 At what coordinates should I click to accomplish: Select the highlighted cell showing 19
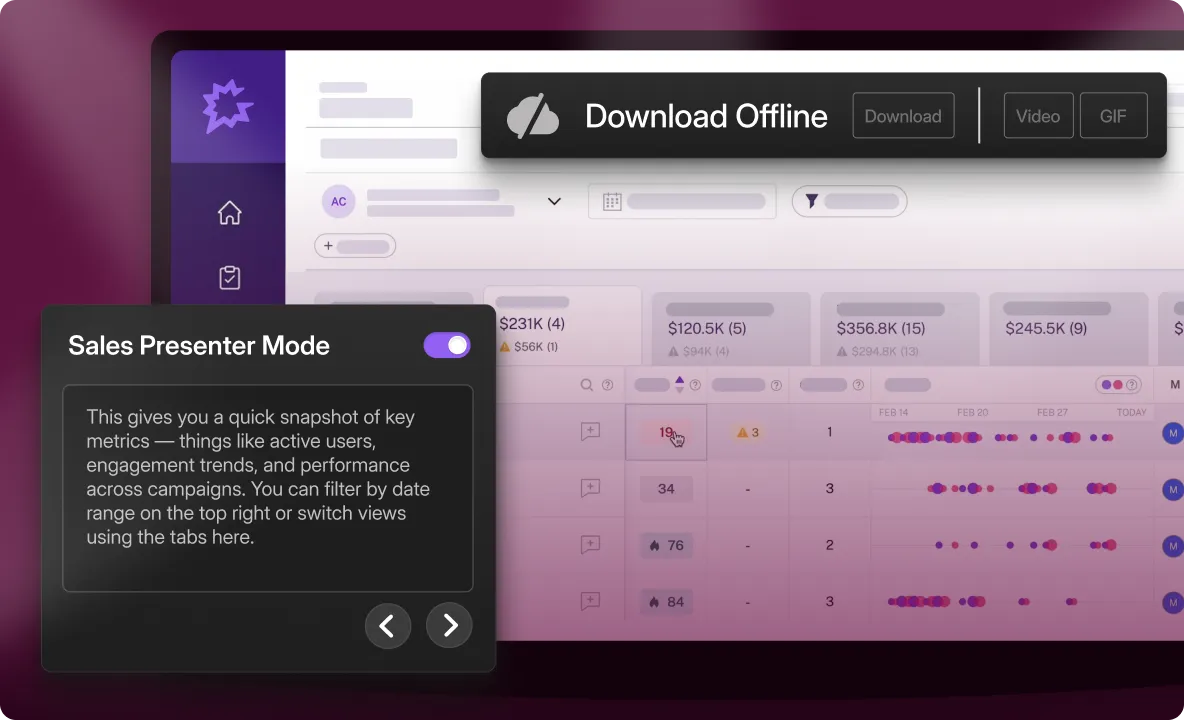coord(666,431)
